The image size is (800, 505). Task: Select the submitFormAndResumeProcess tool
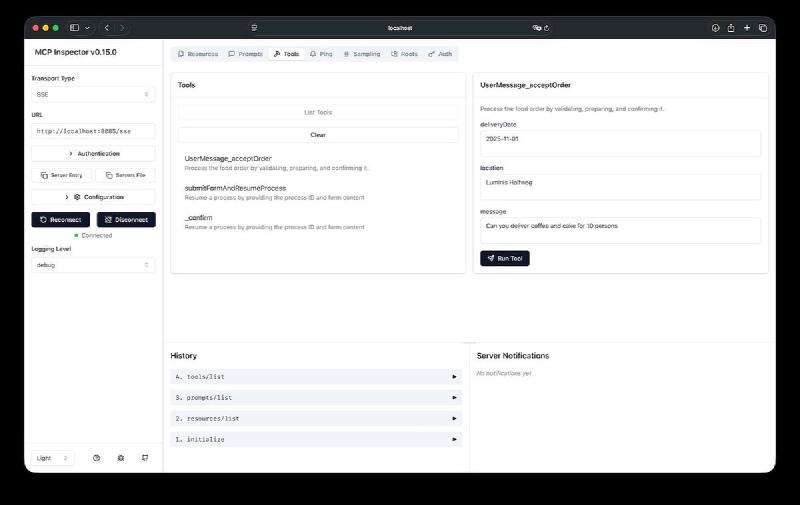pyautogui.click(x=318, y=192)
